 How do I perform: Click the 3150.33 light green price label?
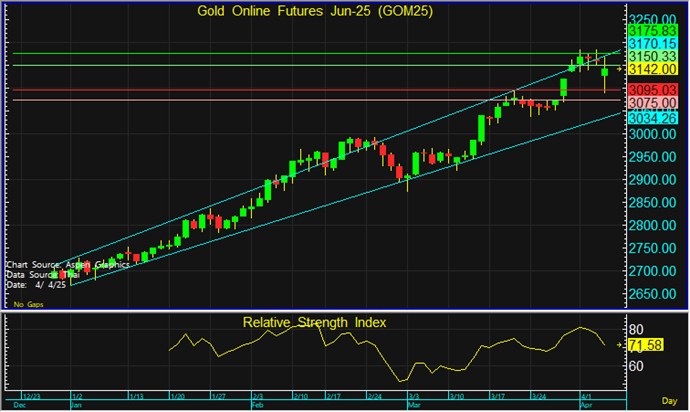(x=653, y=56)
